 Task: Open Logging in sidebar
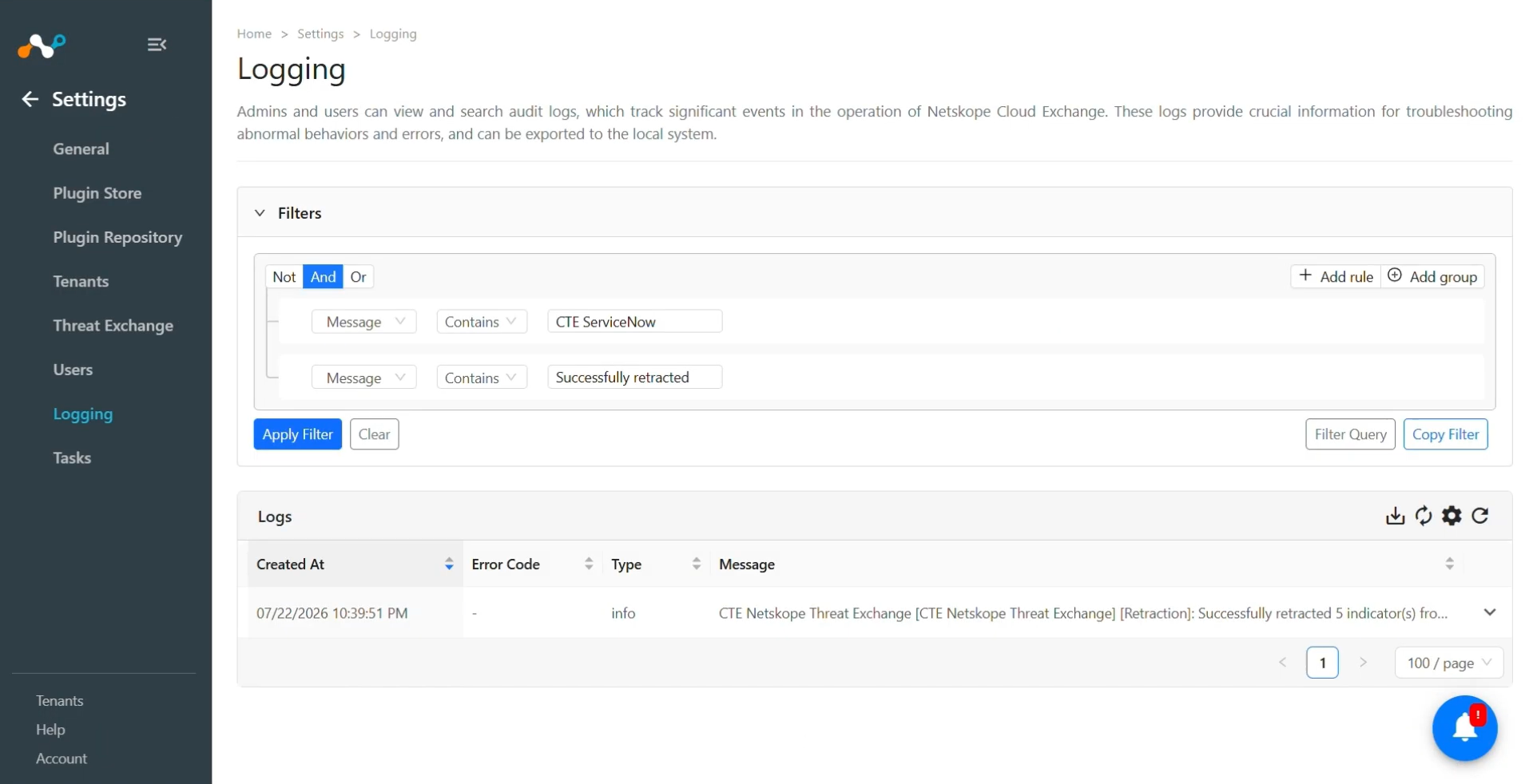click(x=83, y=414)
